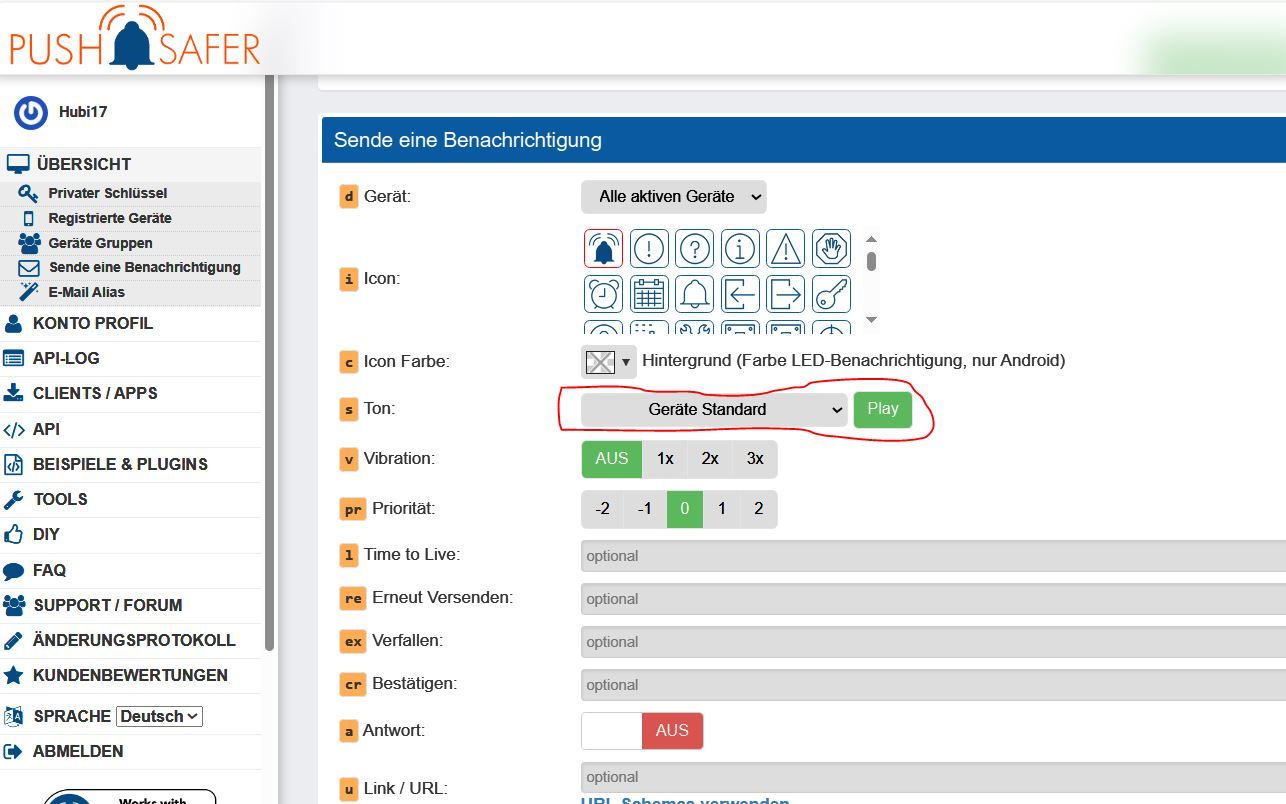
Task: Open BEISPIELE & PLUGINS
Action: [x=120, y=464]
